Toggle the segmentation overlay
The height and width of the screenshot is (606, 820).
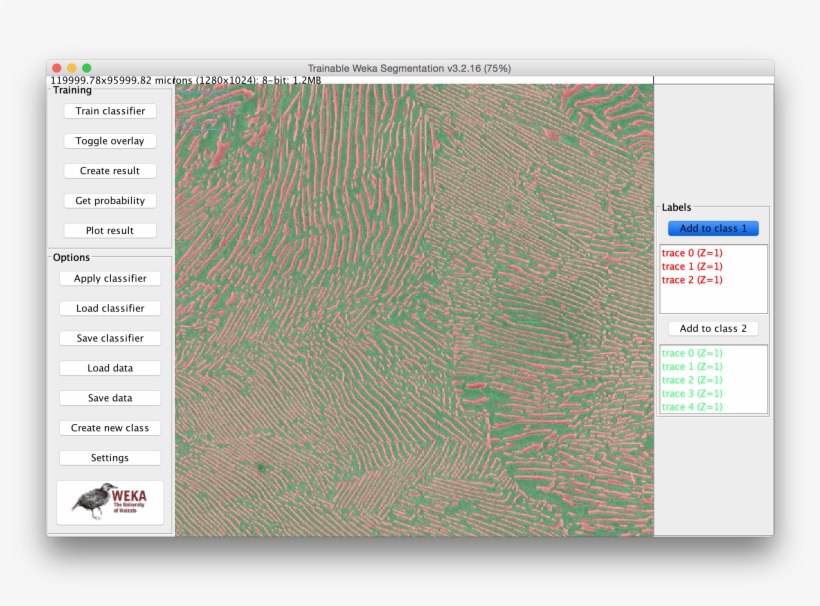pyautogui.click(x=109, y=140)
